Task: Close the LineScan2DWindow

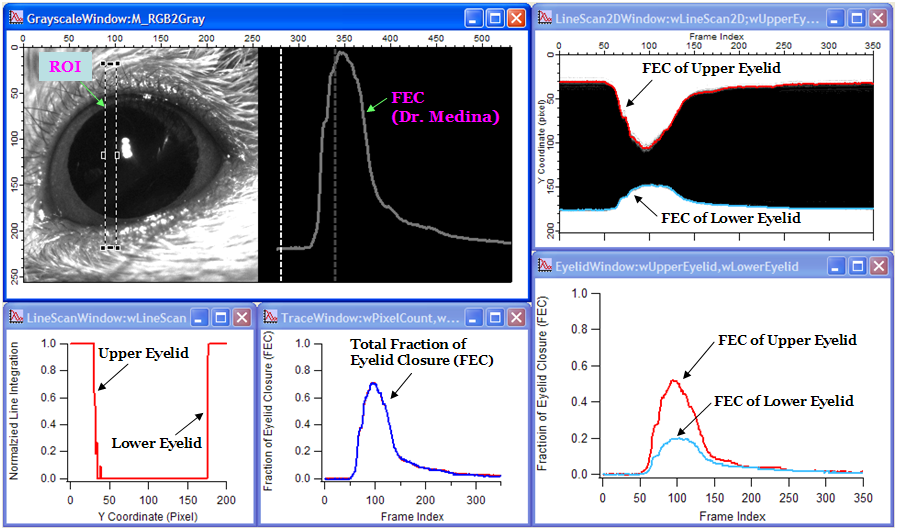Action: 877,18
